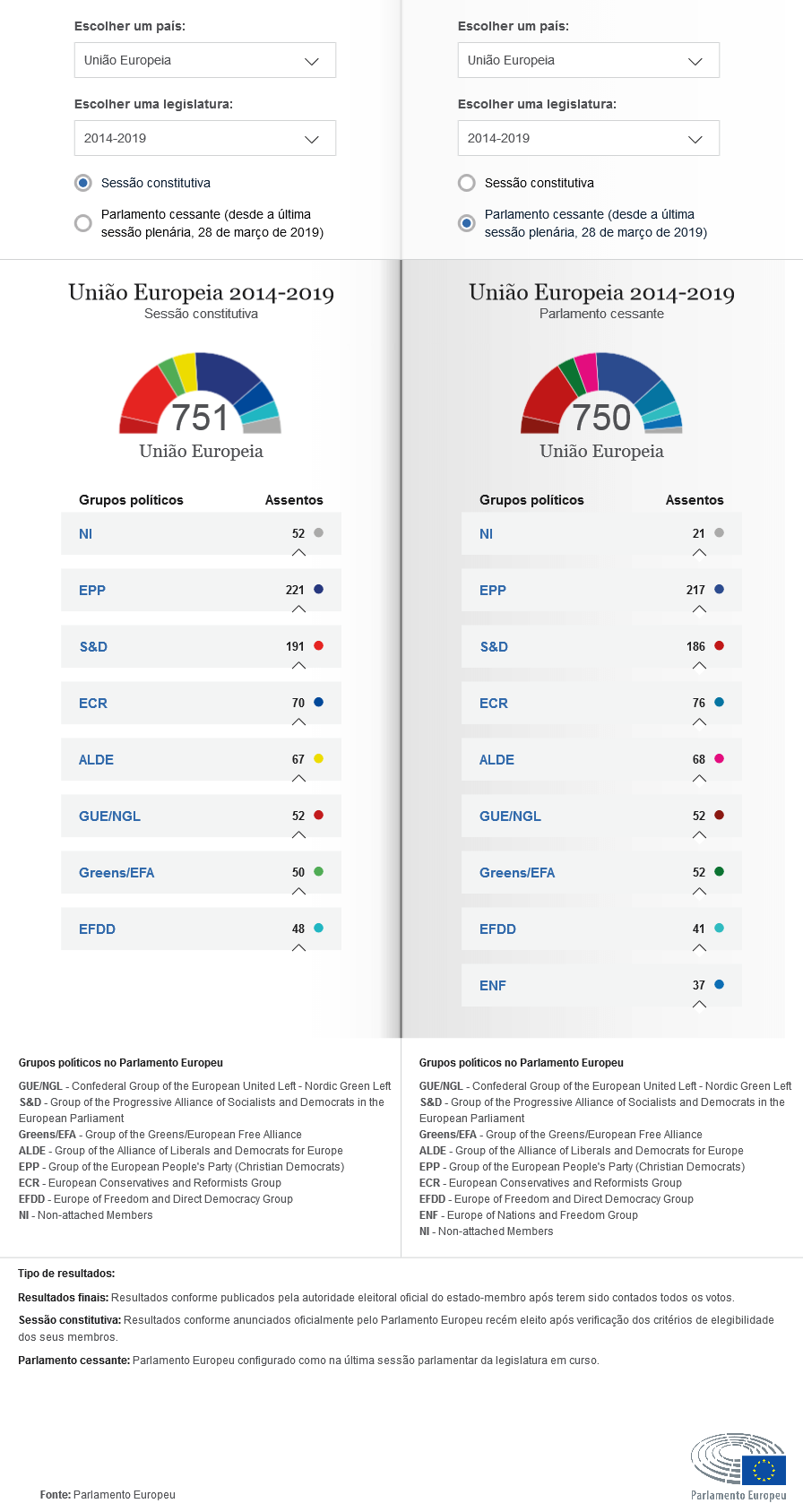
Task: Click the pink ALDE dot in right list
Action: tap(720, 759)
